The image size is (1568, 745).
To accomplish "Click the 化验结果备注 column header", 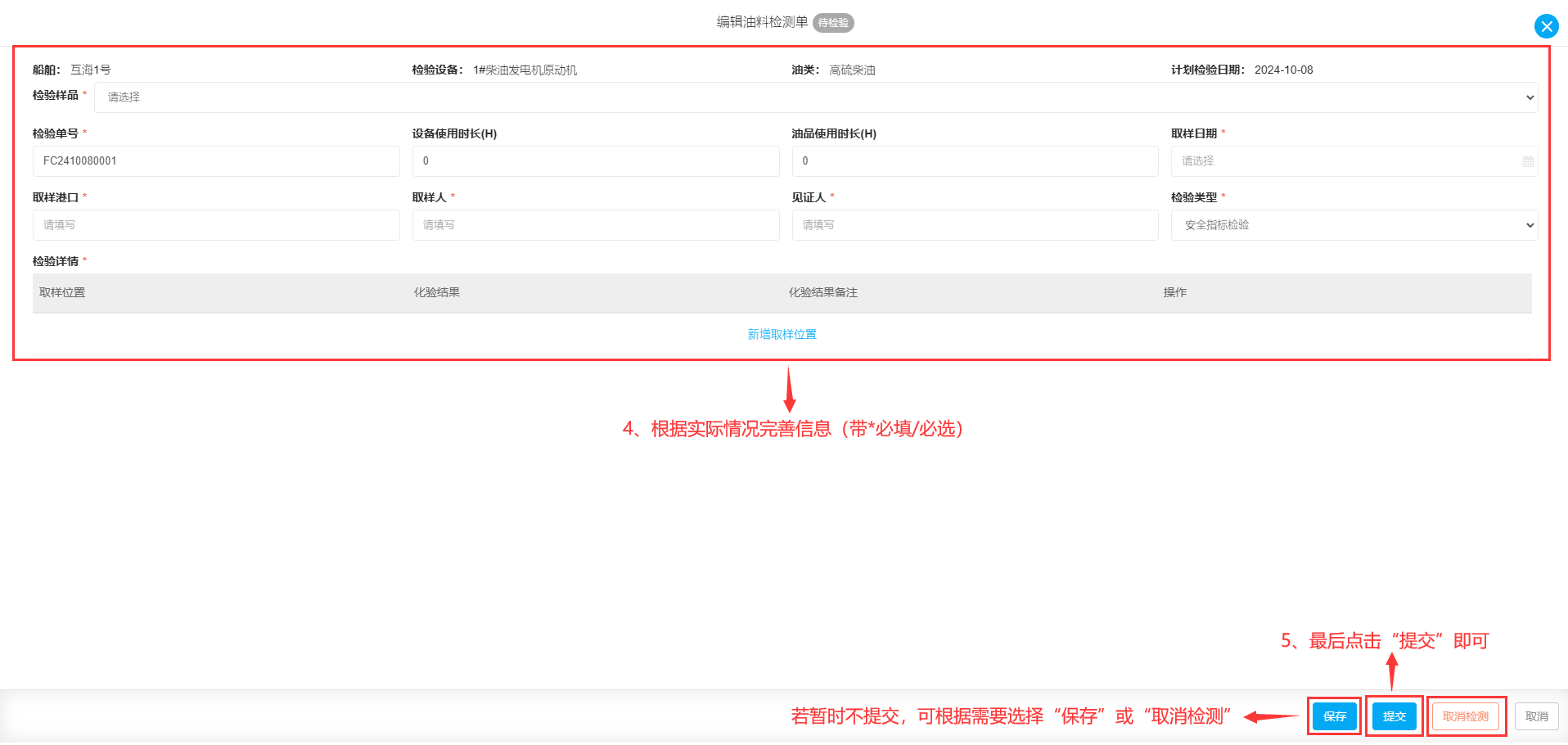I will pos(823,292).
